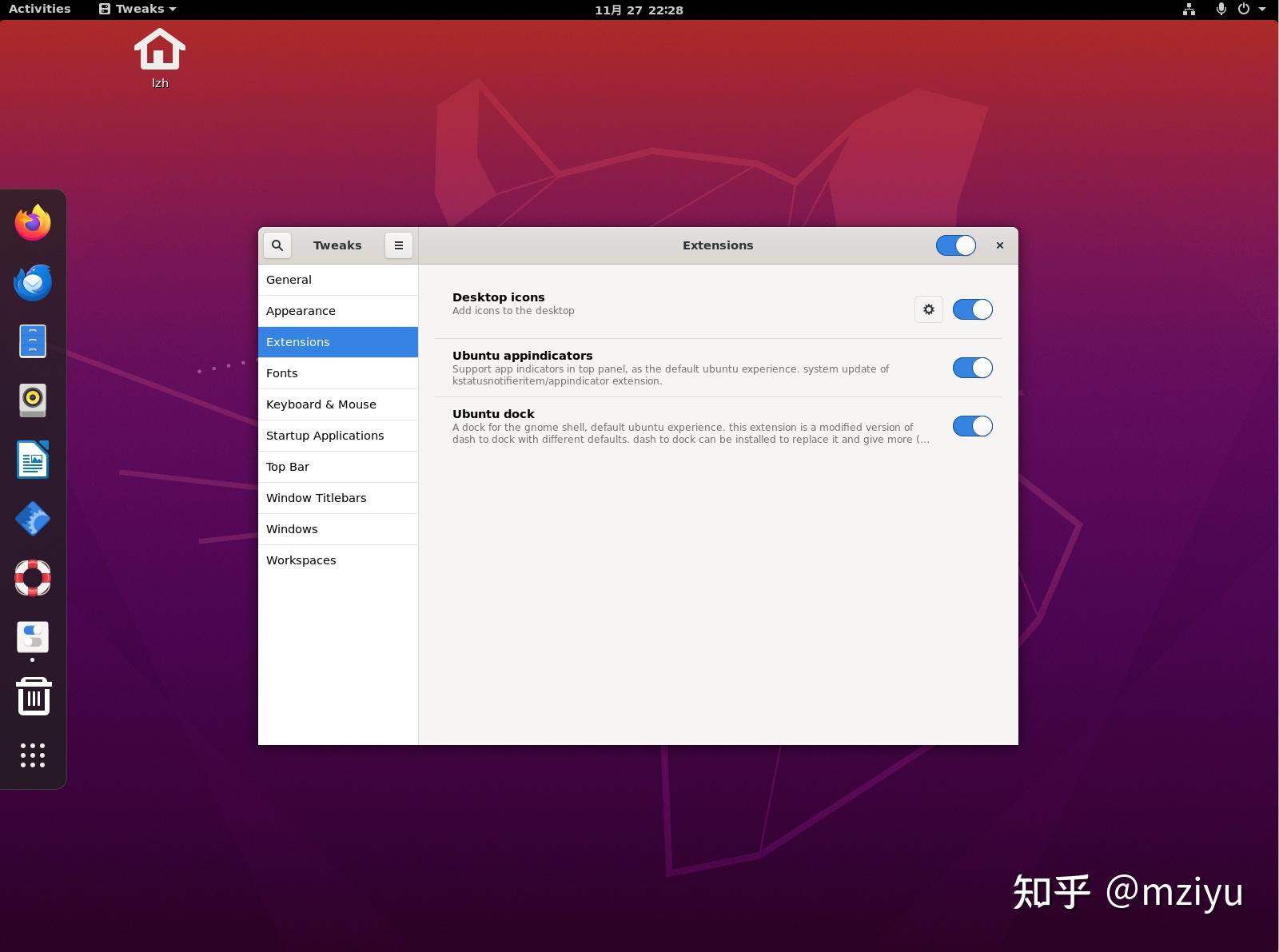Turn off Ubuntu appindicators

point(972,368)
